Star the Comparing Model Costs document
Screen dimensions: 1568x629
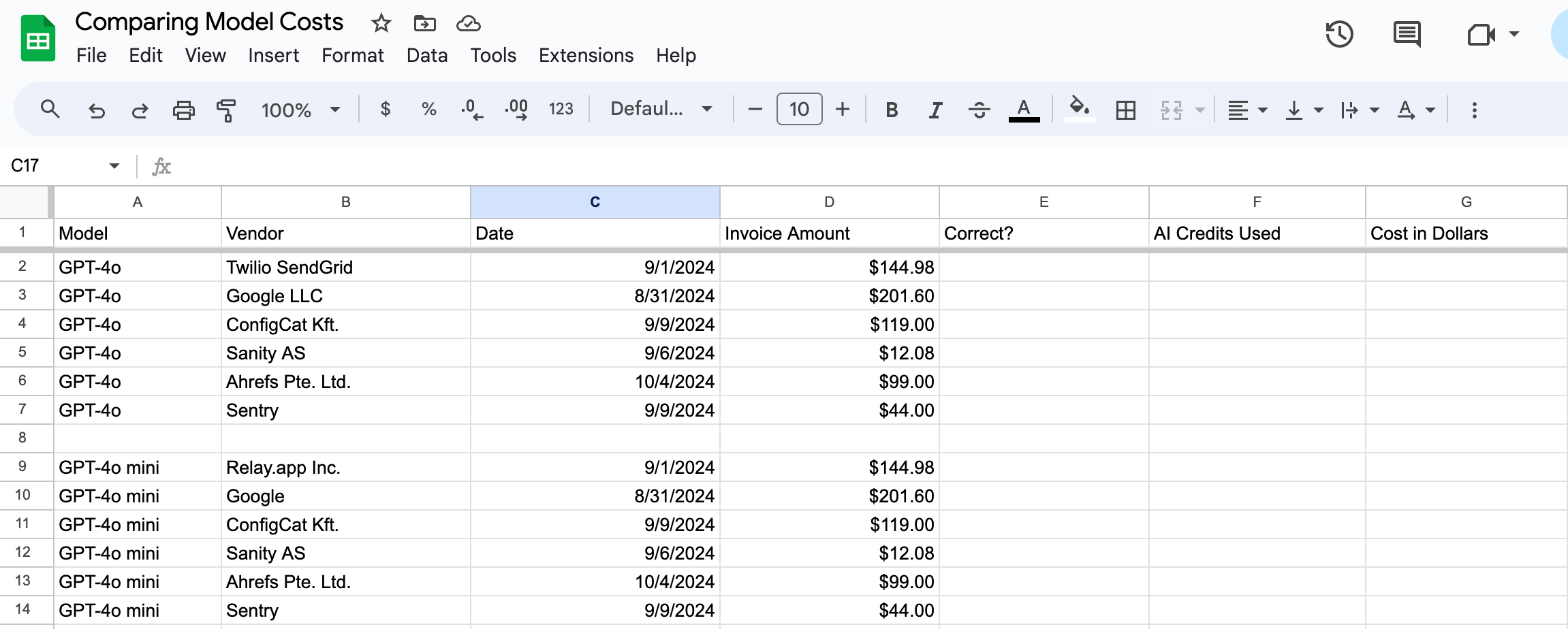381,24
